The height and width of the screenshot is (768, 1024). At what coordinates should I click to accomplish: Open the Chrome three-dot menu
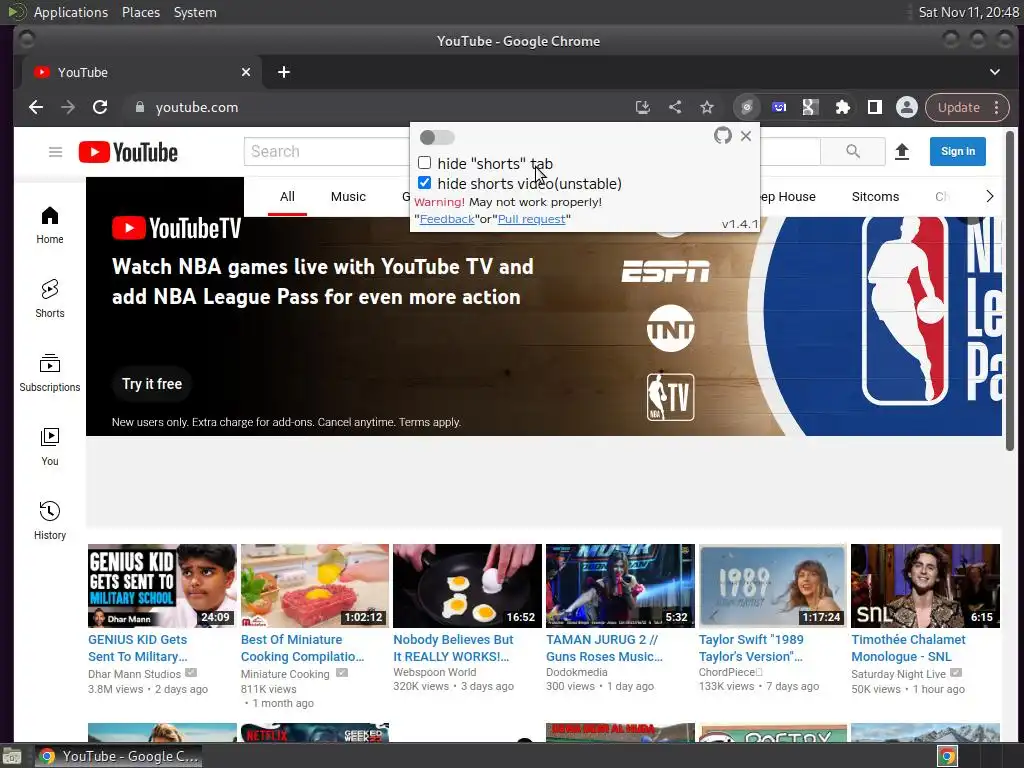tap(997, 107)
